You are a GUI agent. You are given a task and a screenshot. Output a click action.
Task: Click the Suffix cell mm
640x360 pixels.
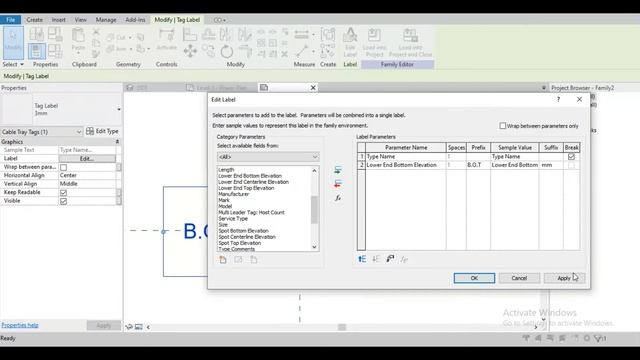[x=551, y=165]
